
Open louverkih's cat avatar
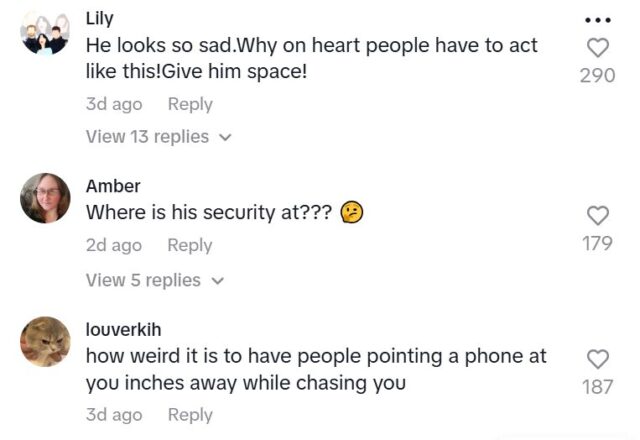pos(45,342)
